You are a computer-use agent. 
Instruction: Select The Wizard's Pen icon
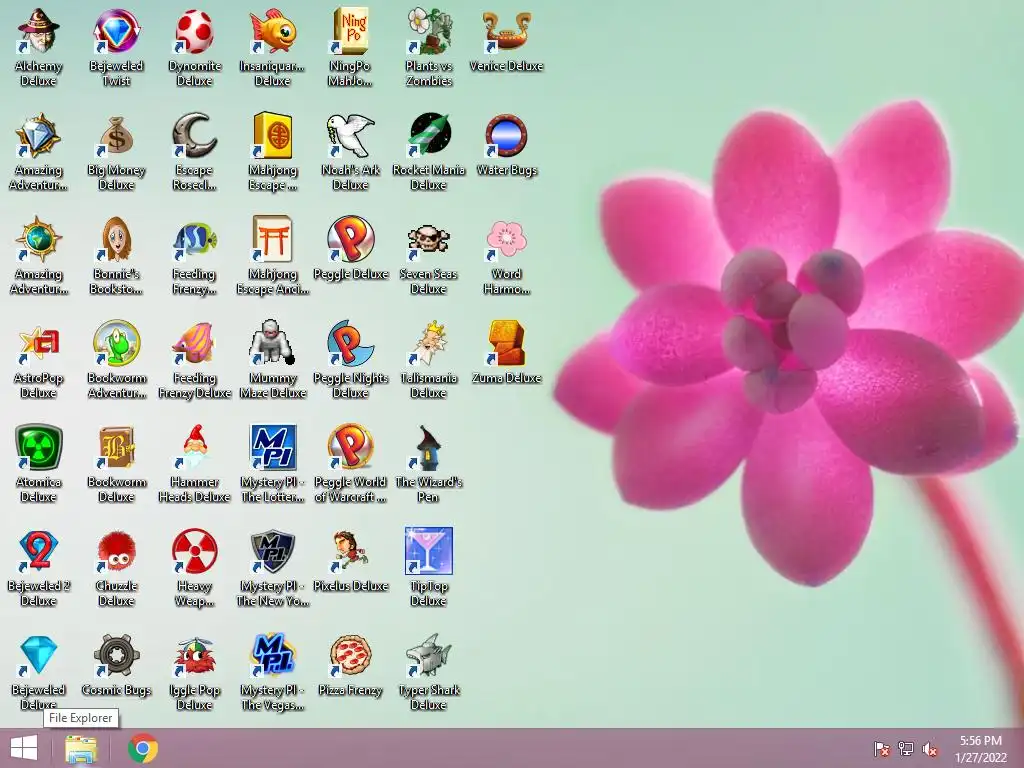coord(428,448)
